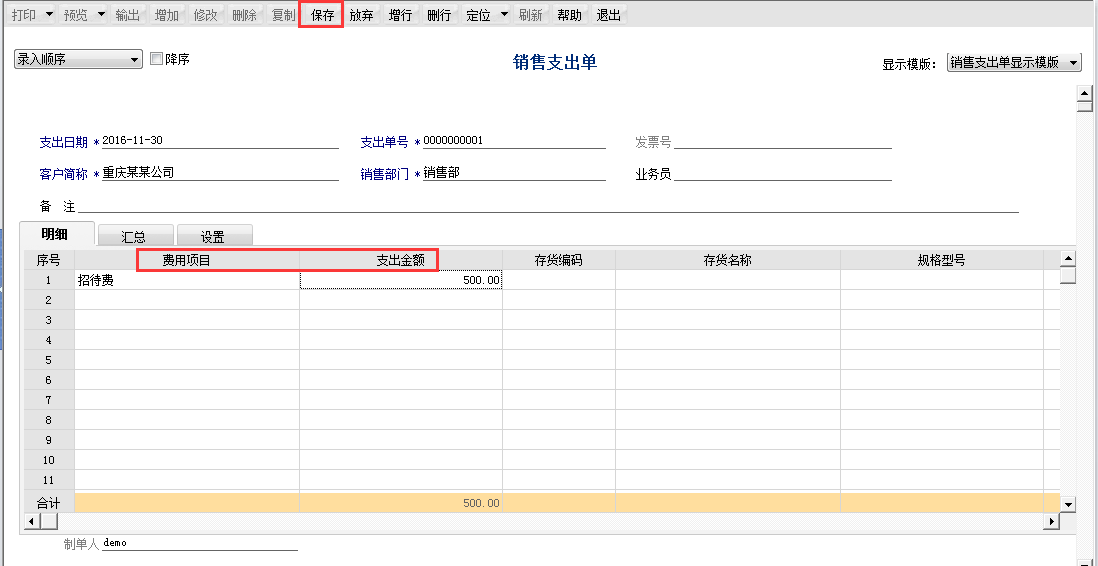Click the 费用项目 column header
1098x566 pixels.
click(x=187, y=260)
